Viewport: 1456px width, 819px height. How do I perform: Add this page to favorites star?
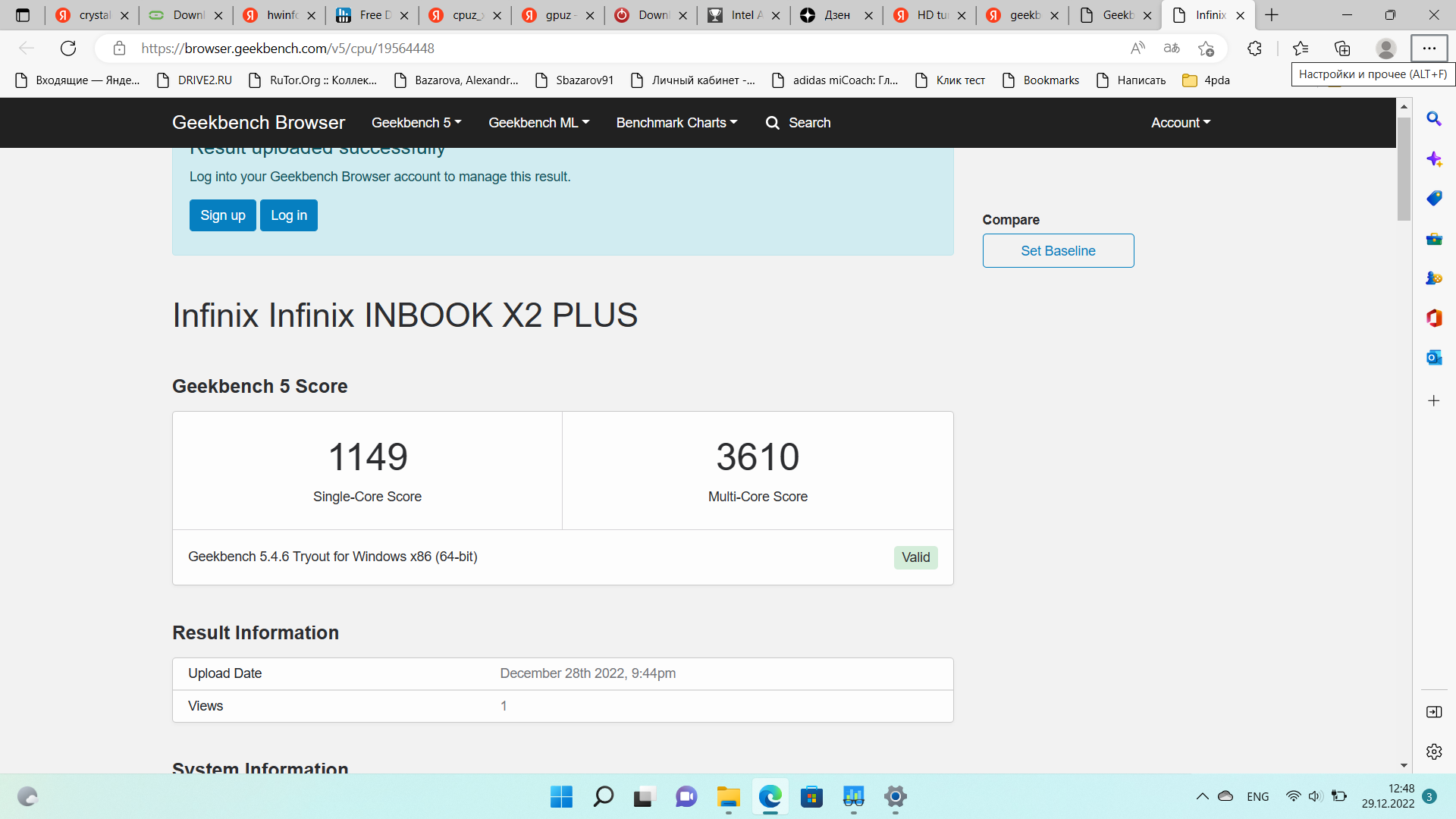[1206, 49]
